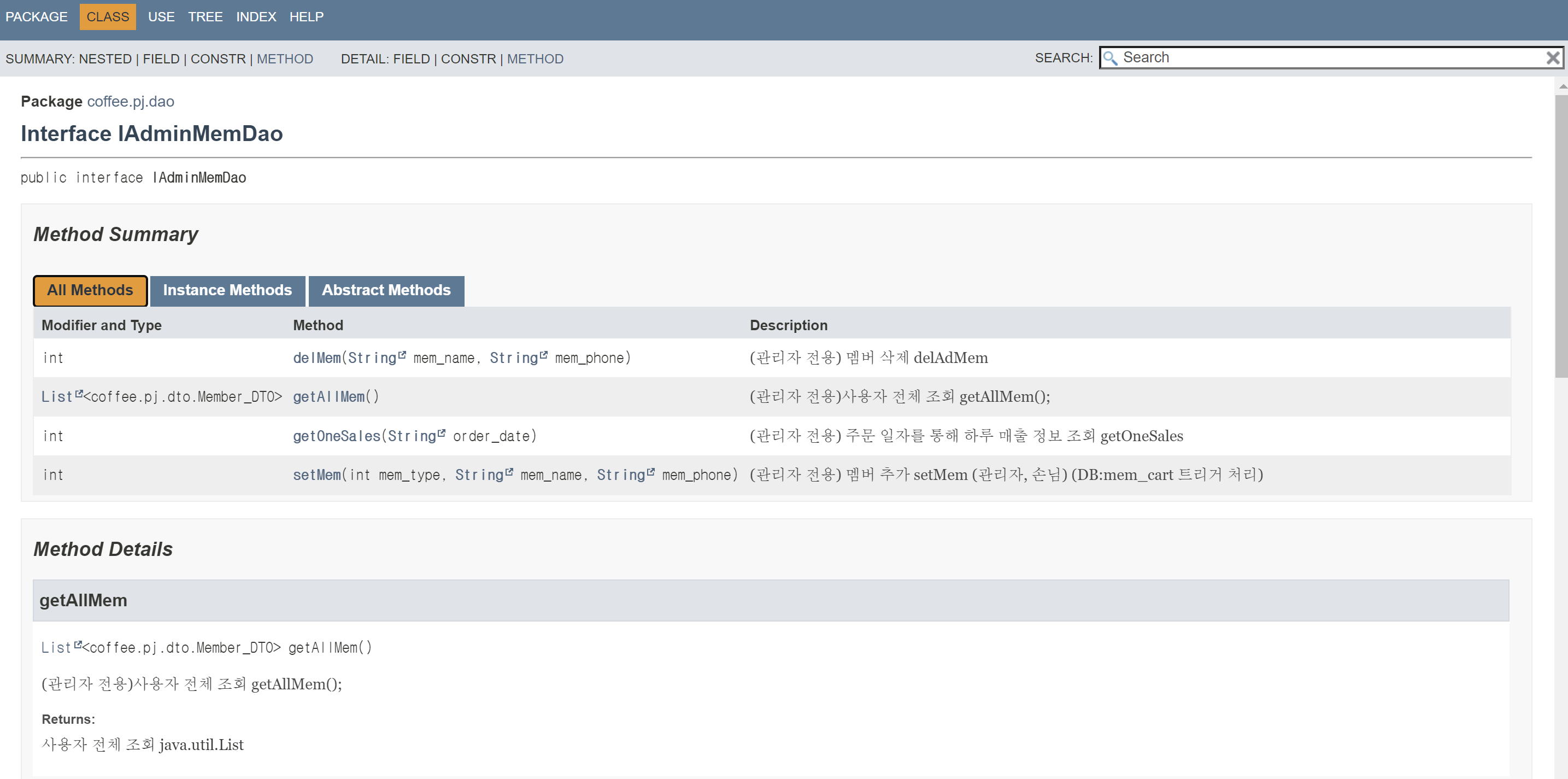Open the INDEX navigation item

(256, 16)
